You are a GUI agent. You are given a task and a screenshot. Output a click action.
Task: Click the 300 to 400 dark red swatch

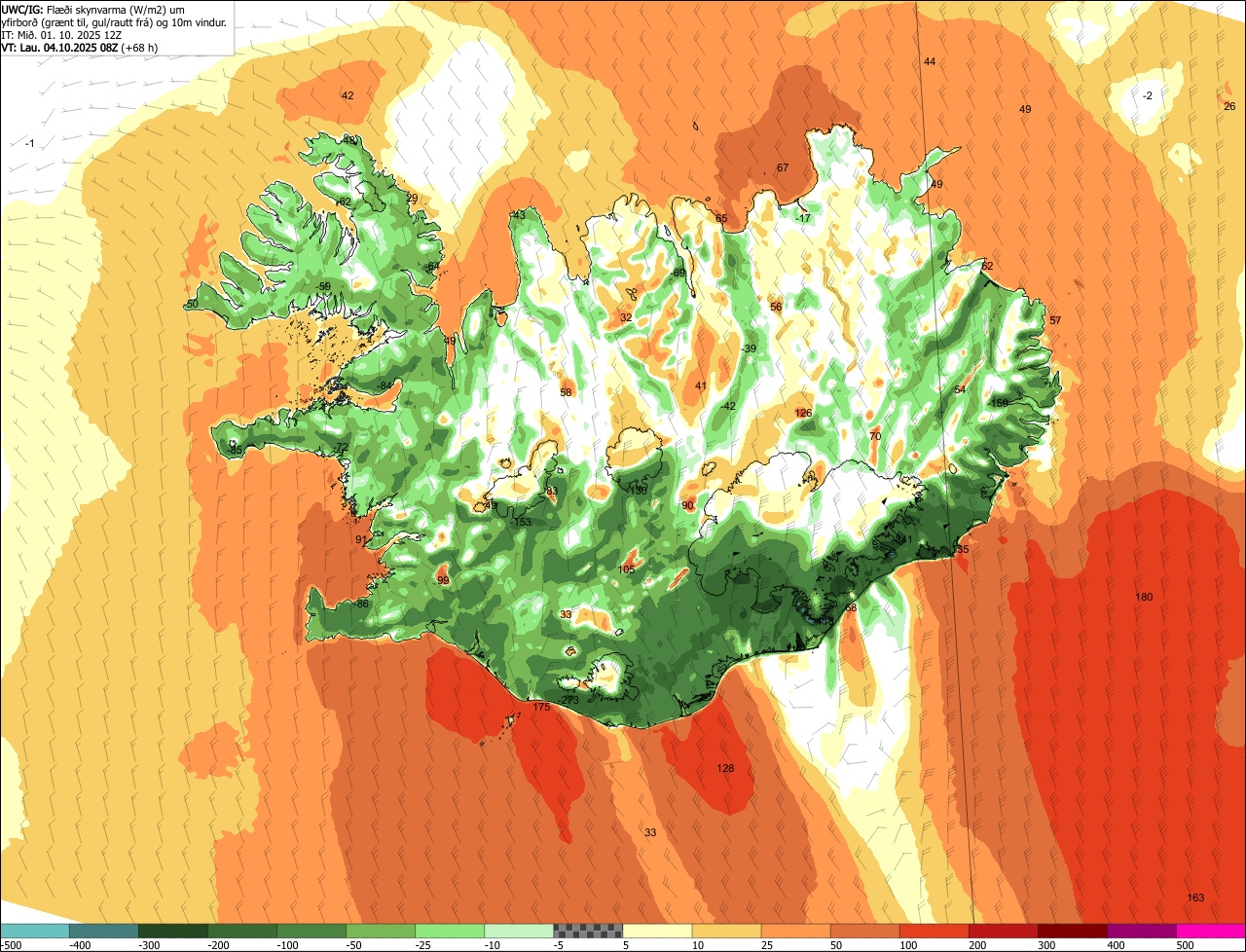pos(1073,931)
